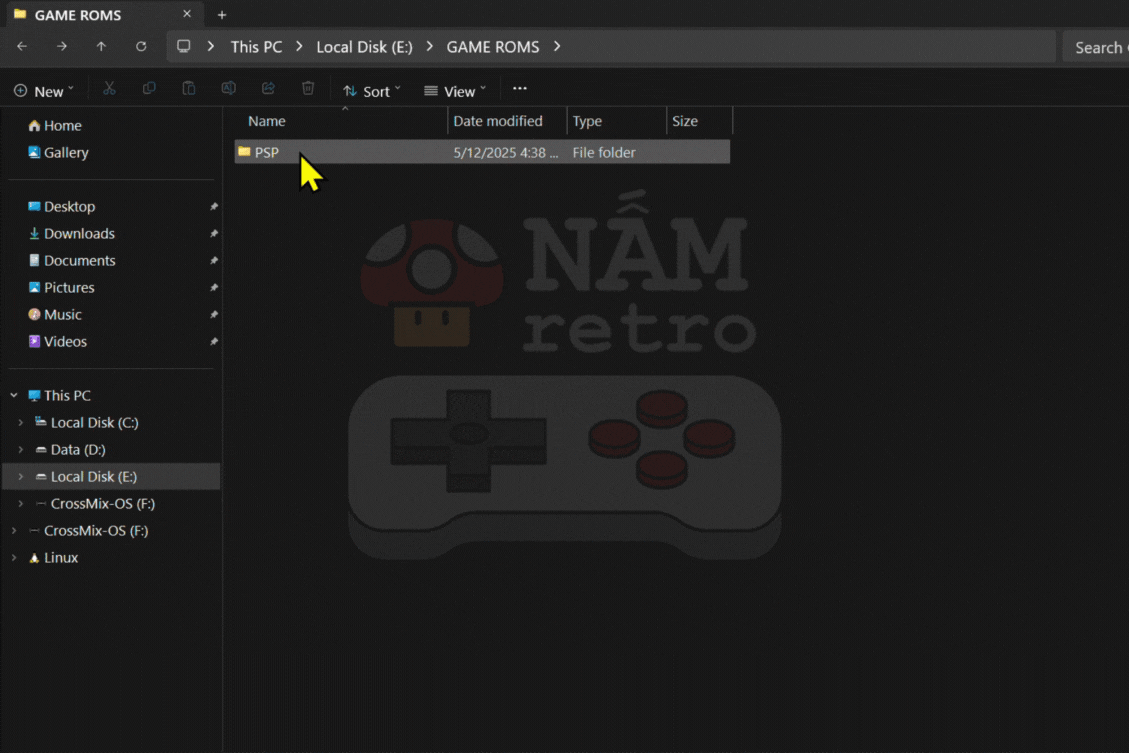Open the View dropdown
This screenshot has height=753, width=1129.
tap(455, 91)
